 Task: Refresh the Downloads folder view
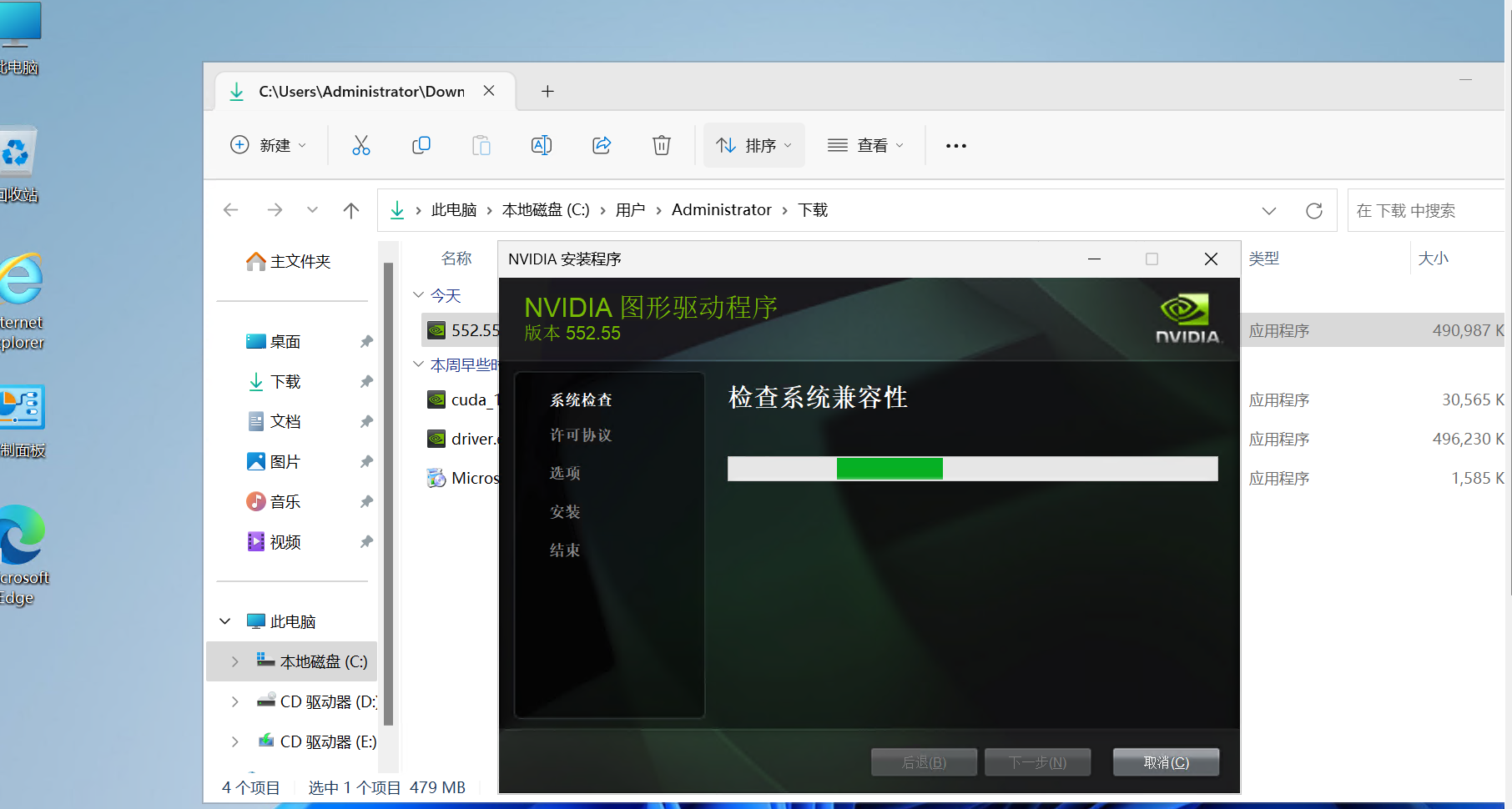click(1314, 211)
